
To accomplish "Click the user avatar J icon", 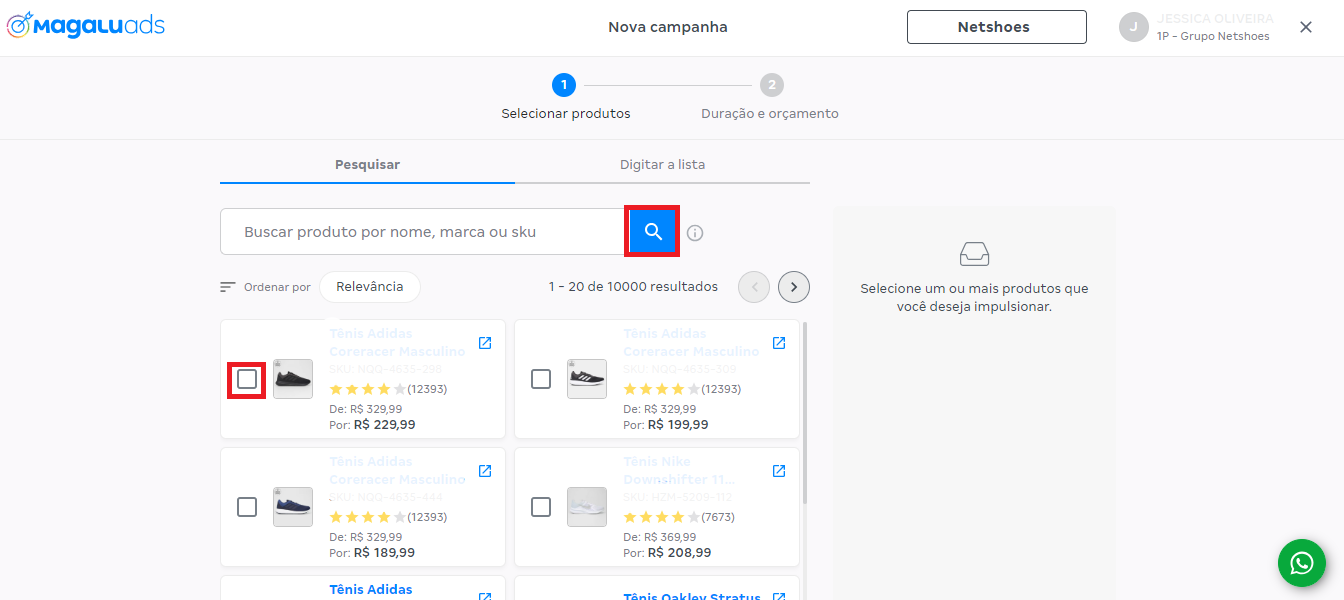I will tap(1133, 27).
